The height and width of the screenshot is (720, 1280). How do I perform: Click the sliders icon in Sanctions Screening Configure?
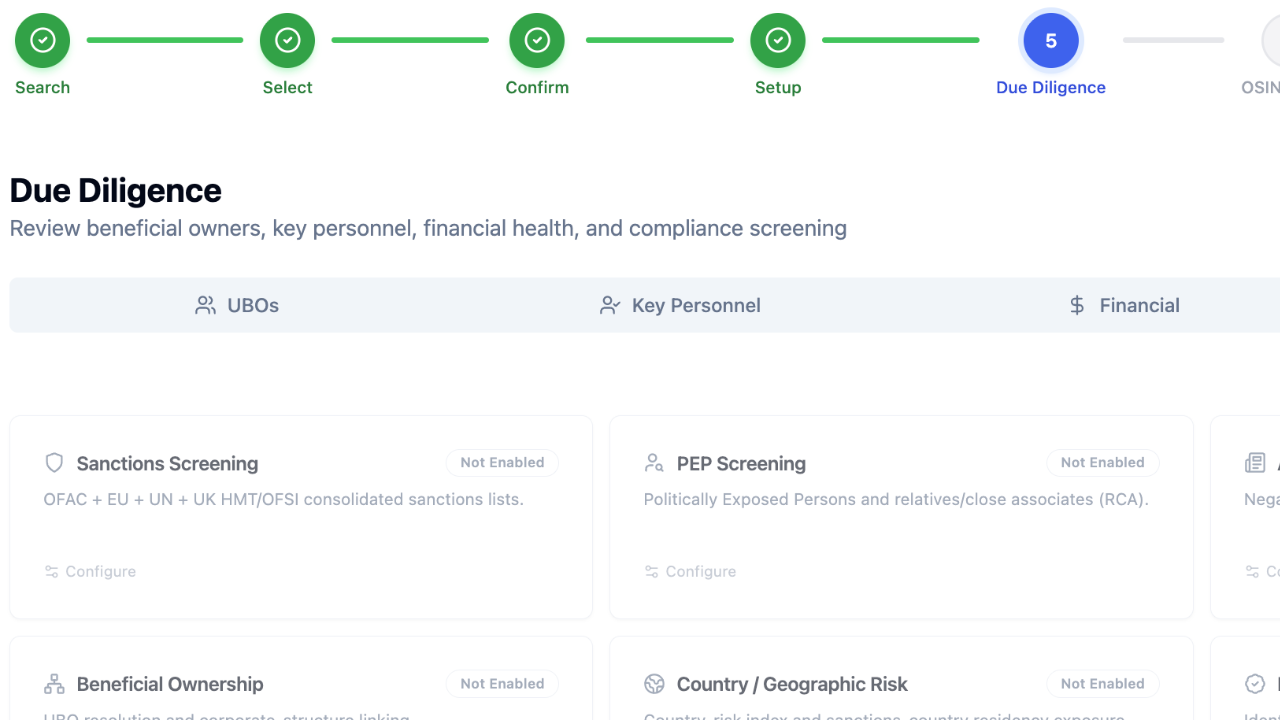click(x=52, y=572)
